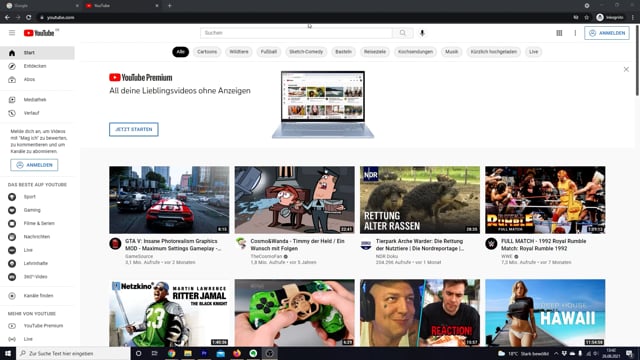Open the NDR Doku channel link
The width and height of the screenshot is (640, 360).
coord(387,256)
